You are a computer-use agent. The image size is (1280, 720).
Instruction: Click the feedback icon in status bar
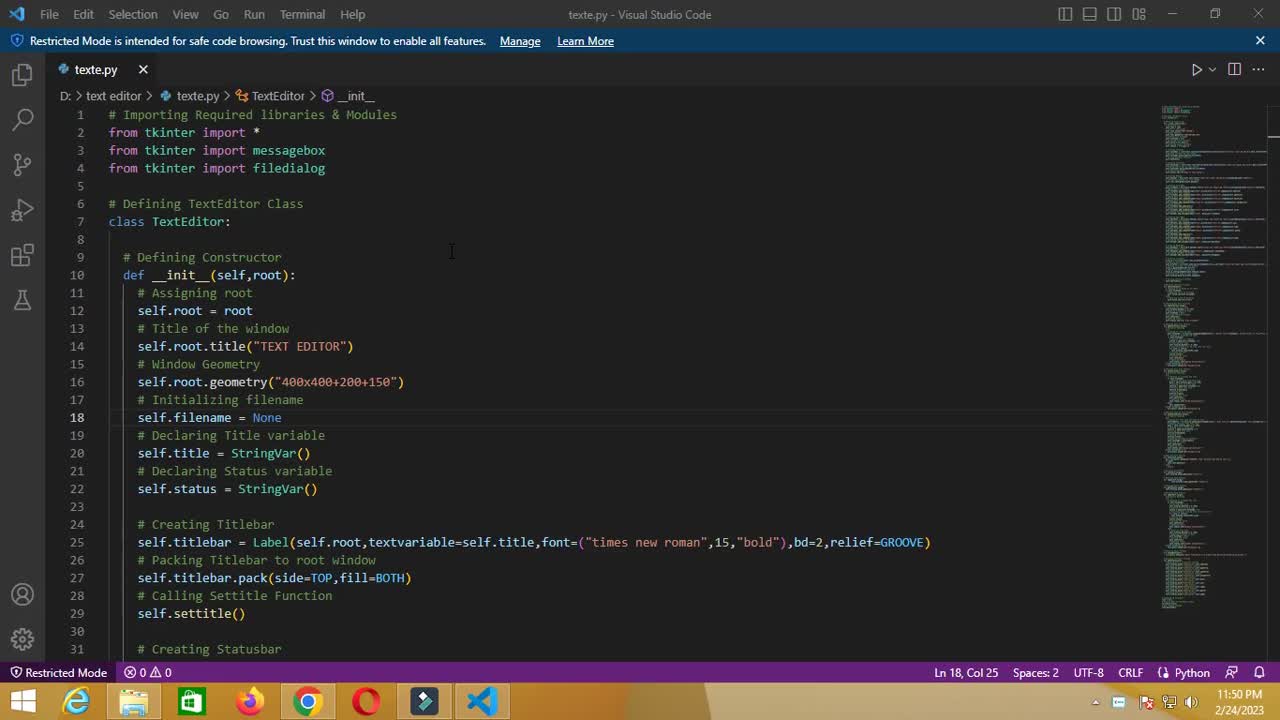[1232, 672]
